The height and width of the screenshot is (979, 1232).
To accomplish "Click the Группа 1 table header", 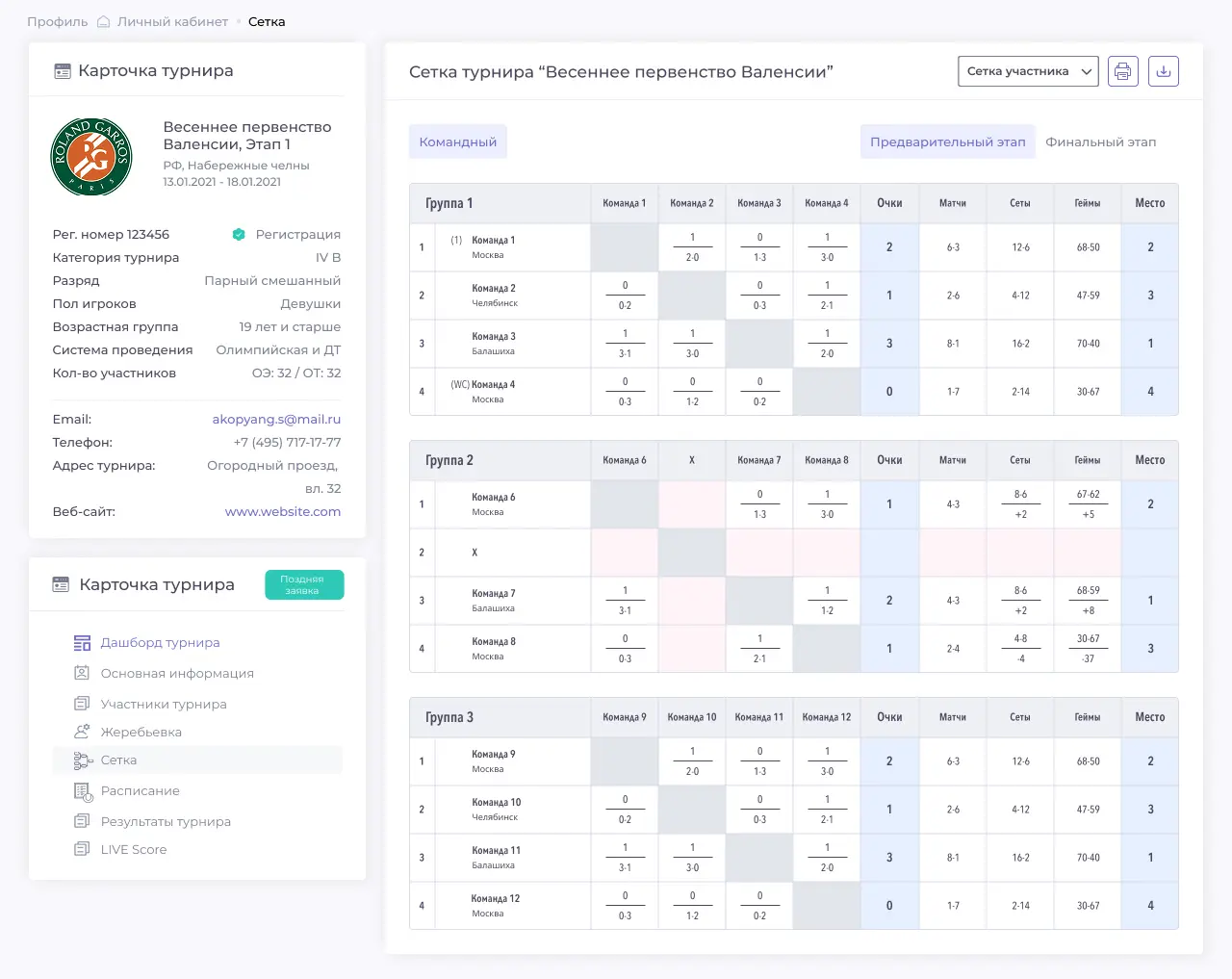I will pos(449,203).
